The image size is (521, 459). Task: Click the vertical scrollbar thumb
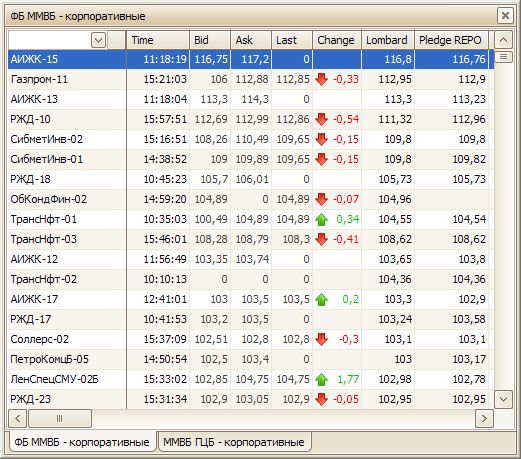click(x=503, y=57)
